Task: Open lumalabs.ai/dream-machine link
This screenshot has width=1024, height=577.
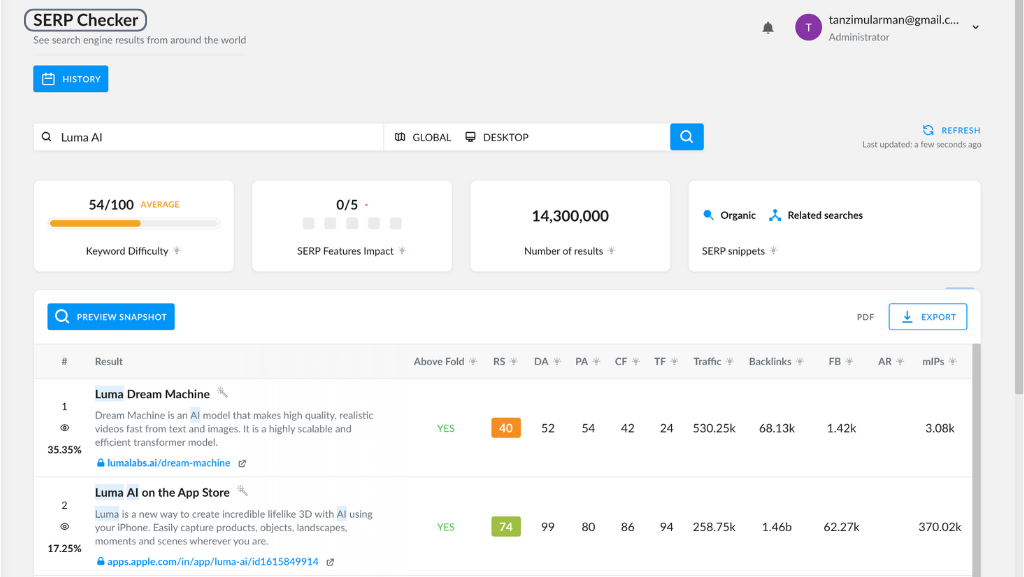Action: pyautogui.click(x=168, y=463)
